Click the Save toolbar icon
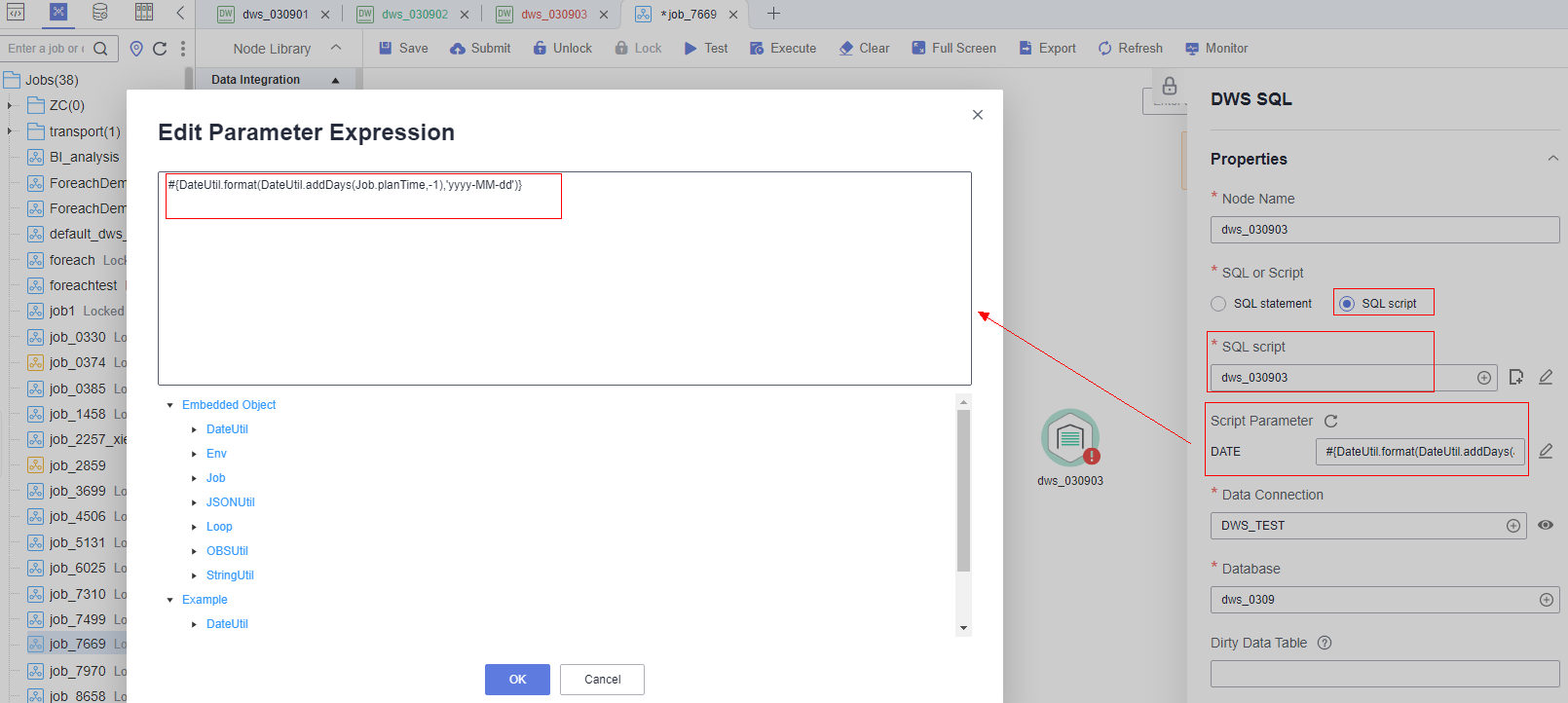 (x=386, y=48)
